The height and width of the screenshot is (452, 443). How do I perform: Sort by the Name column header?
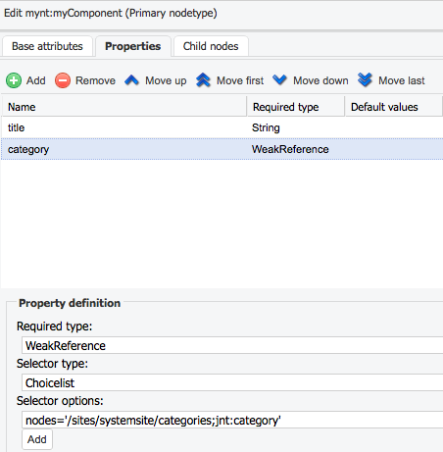[x=124, y=107]
